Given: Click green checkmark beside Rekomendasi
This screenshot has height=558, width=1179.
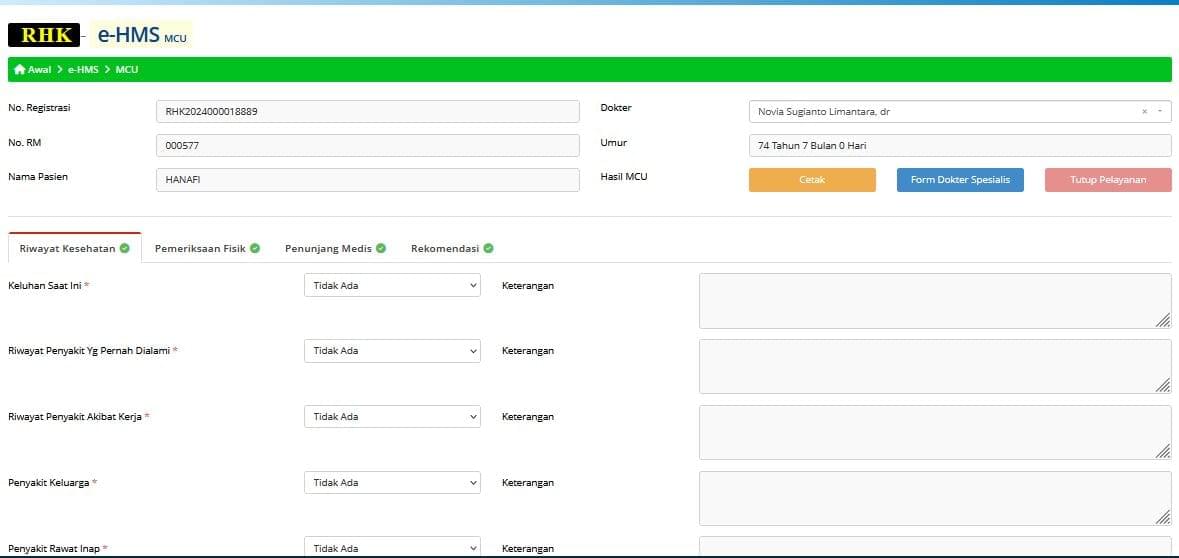Looking at the screenshot, I should pos(488,248).
